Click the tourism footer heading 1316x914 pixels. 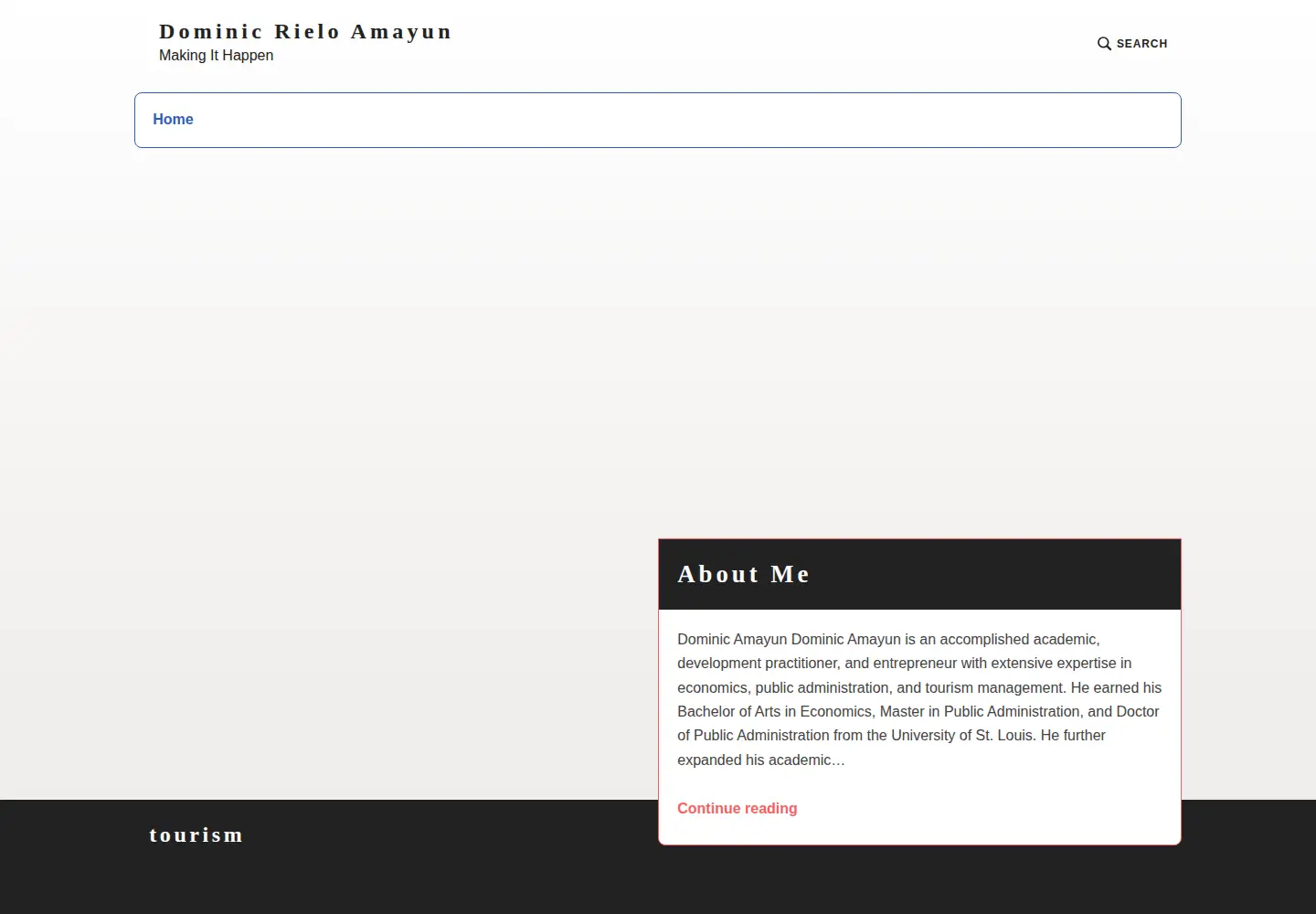196,835
